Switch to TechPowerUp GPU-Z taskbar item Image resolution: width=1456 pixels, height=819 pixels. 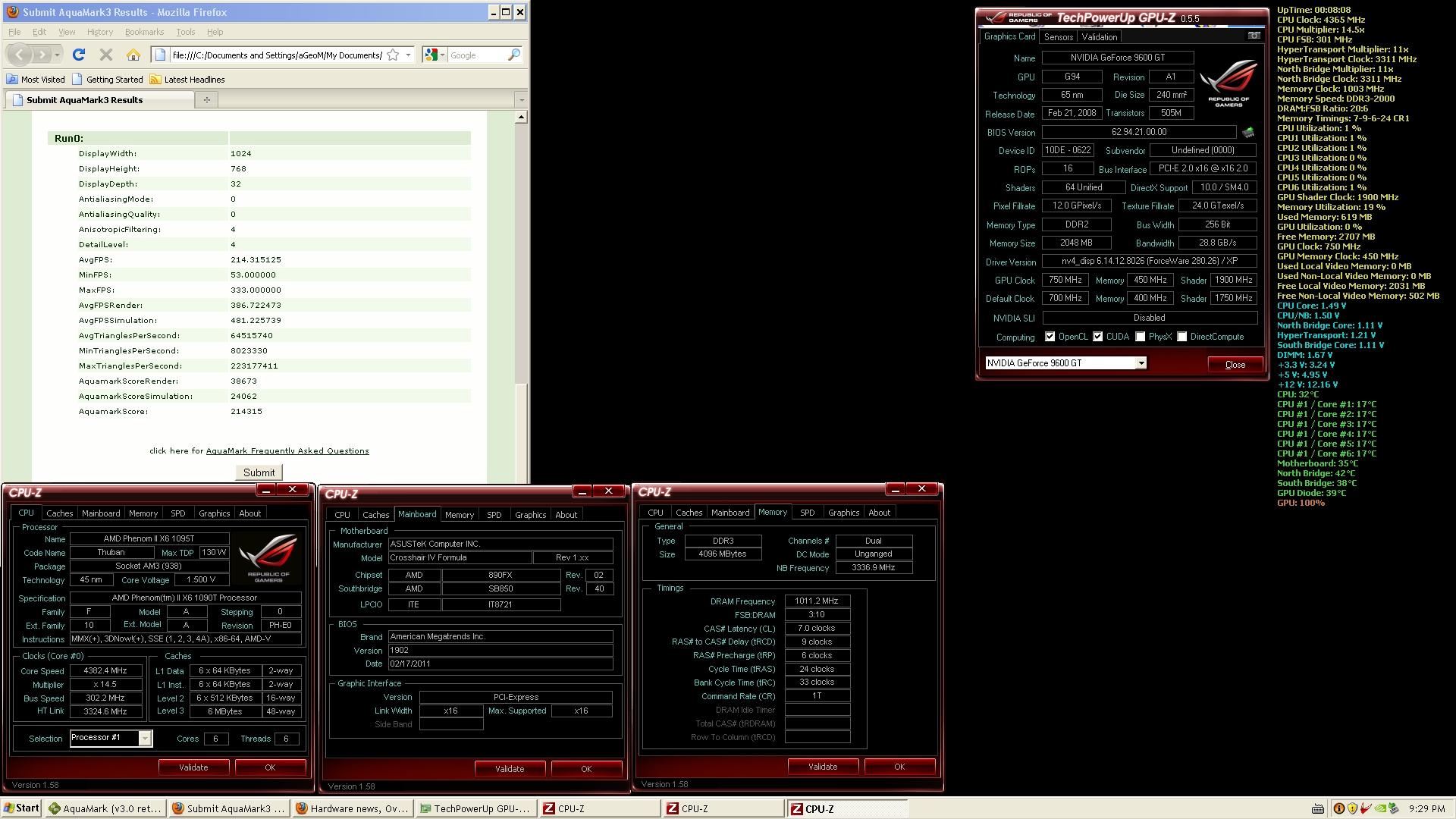475,808
